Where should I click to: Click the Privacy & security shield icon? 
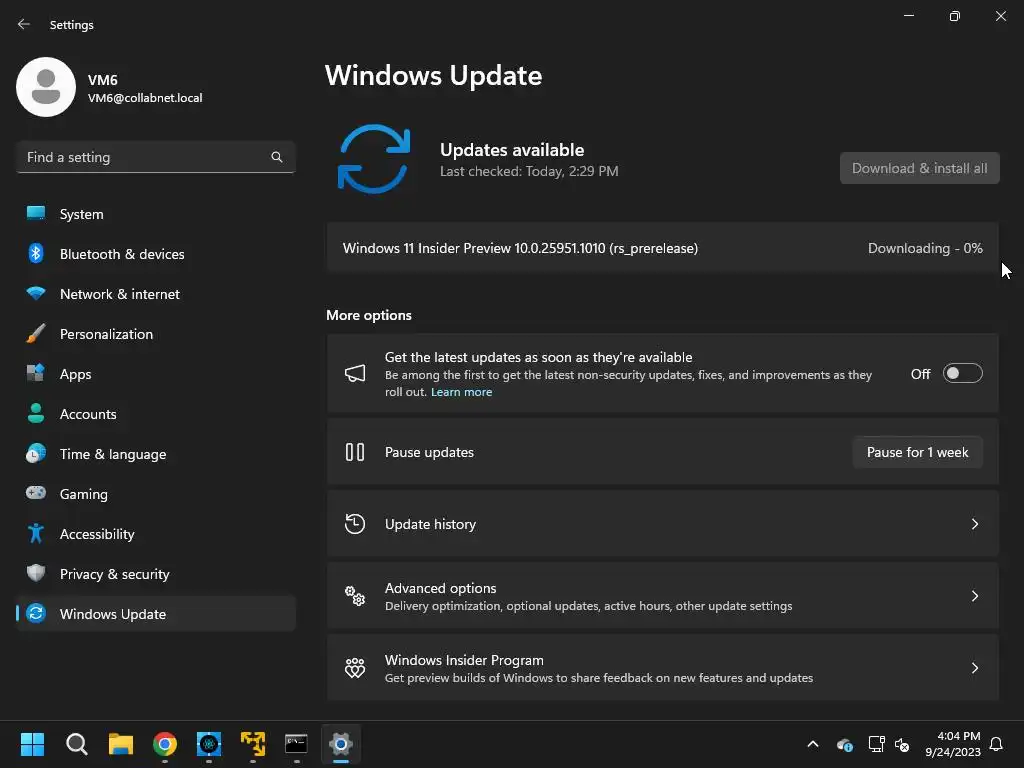36,573
